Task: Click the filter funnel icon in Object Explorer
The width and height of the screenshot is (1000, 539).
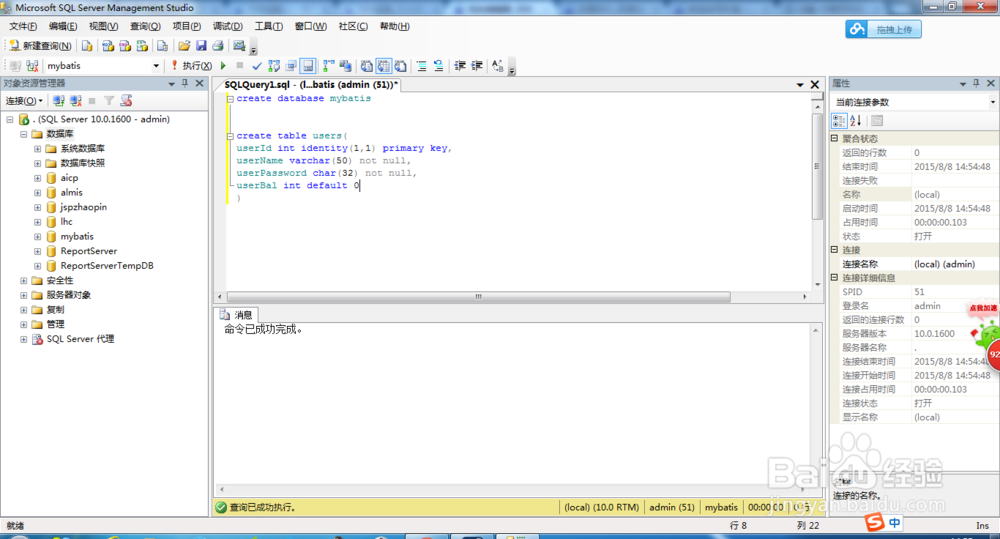Action: click(x=109, y=101)
